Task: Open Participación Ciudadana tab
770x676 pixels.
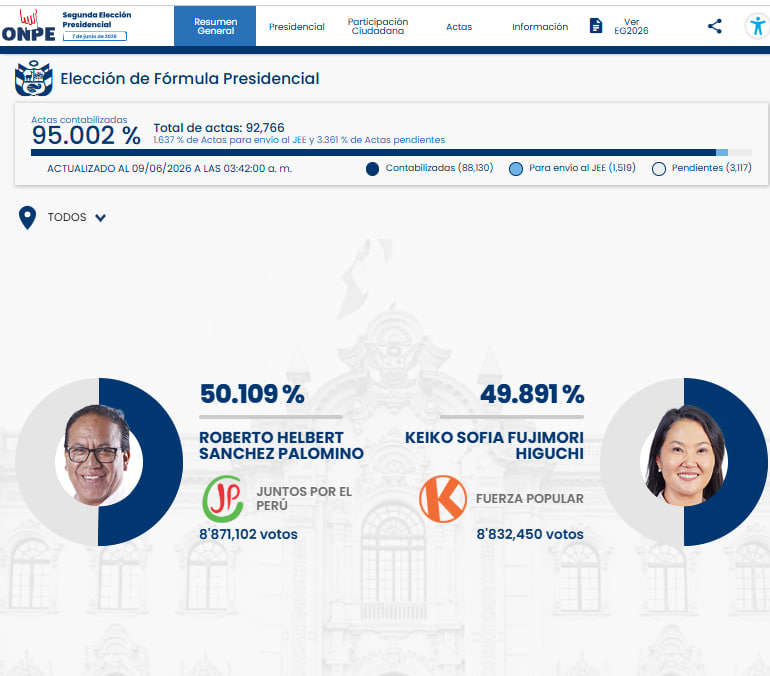Action: point(378,27)
